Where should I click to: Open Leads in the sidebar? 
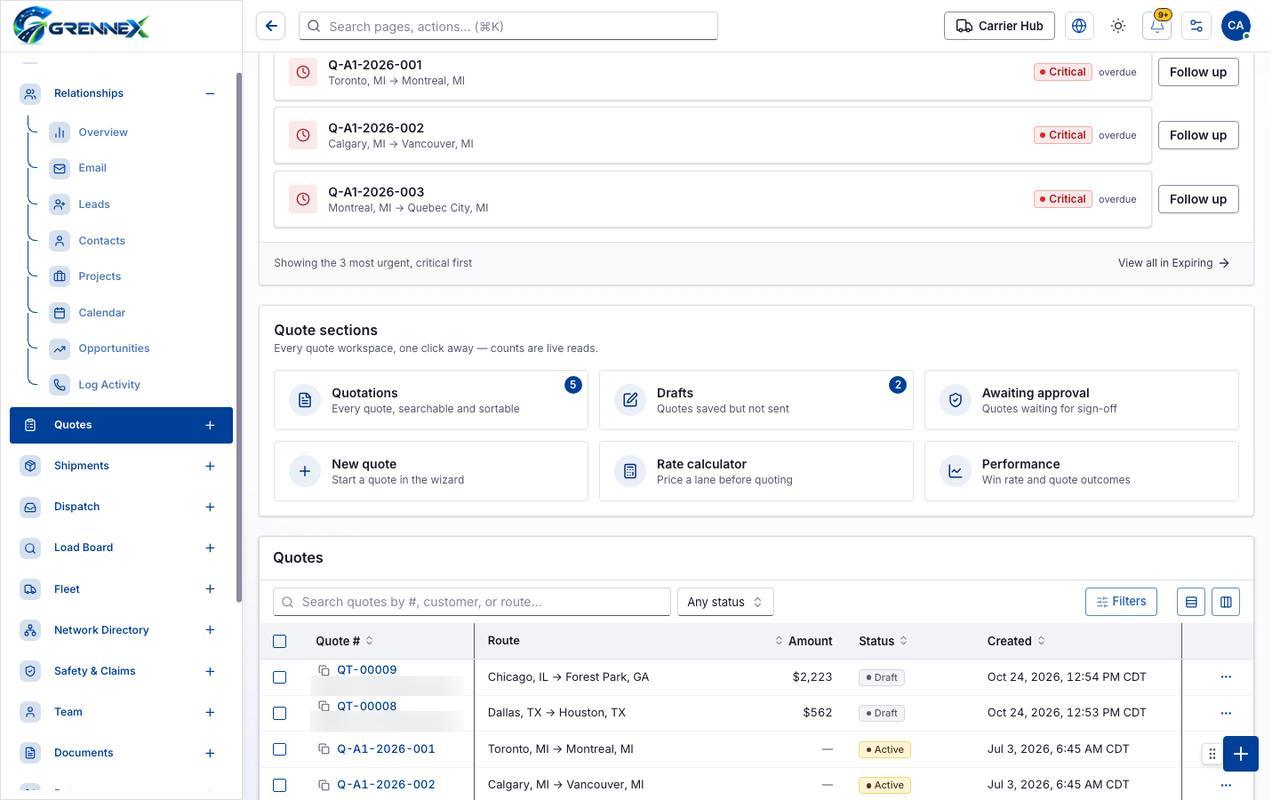pos(94,204)
